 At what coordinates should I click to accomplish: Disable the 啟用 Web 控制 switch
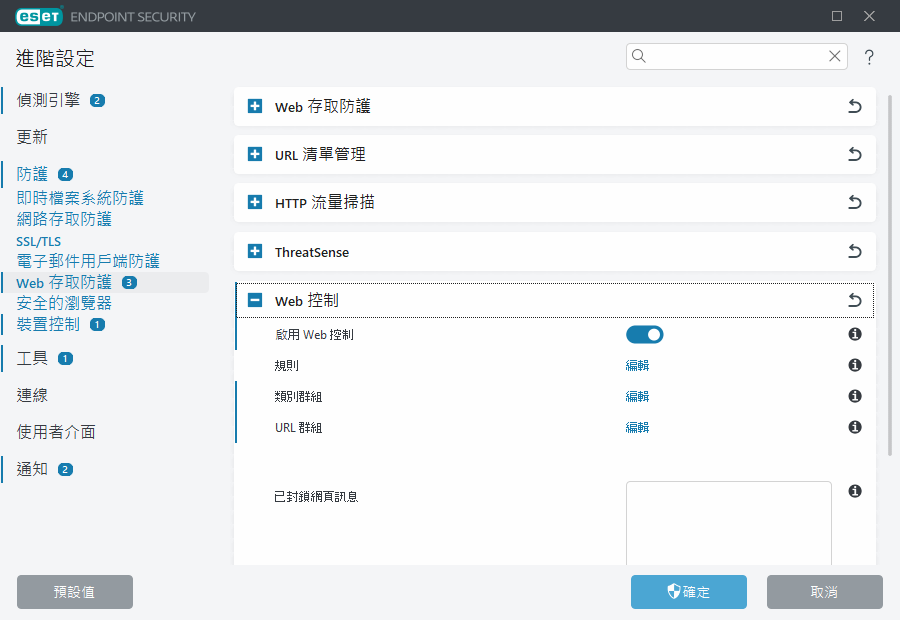pos(644,333)
